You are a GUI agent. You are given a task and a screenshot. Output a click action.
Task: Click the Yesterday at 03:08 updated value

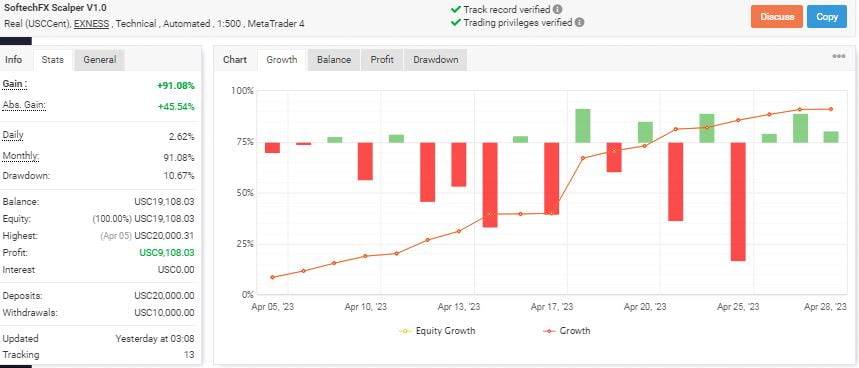[x=154, y=338]
